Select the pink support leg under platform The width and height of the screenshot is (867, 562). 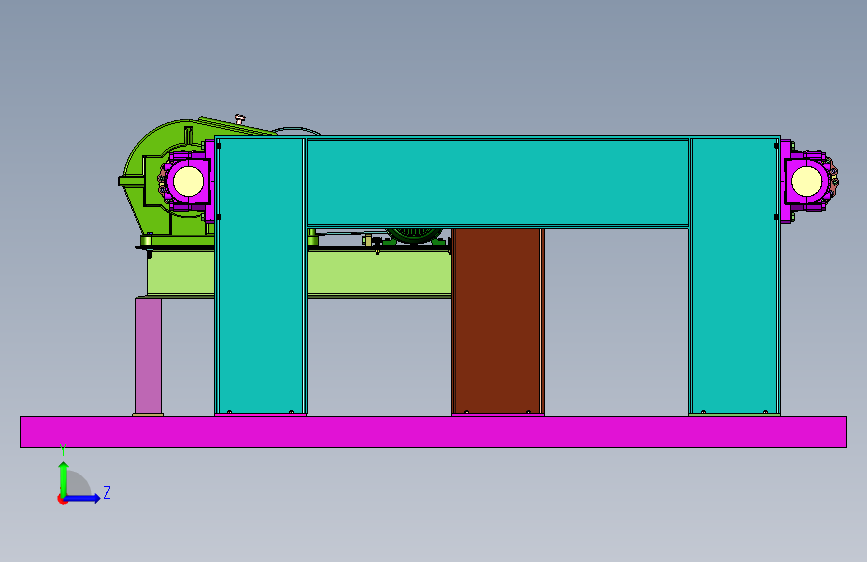coord(149,356)
